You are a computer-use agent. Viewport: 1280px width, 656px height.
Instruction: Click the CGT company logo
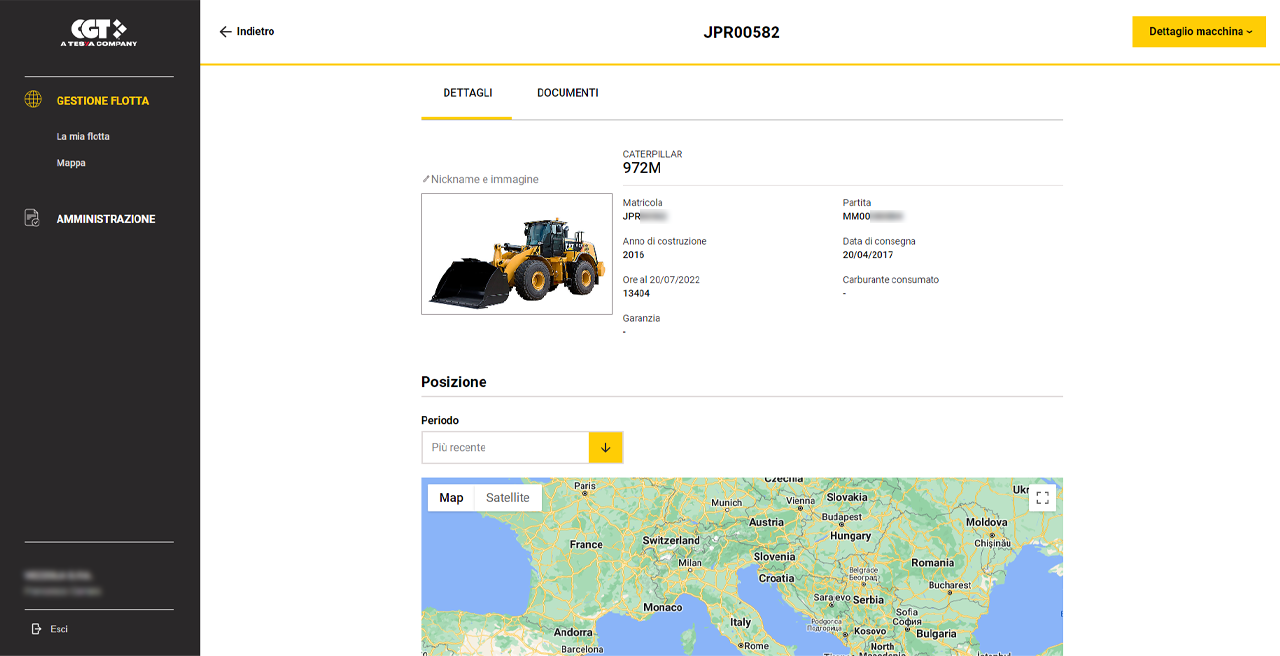[x=98, y=32]
